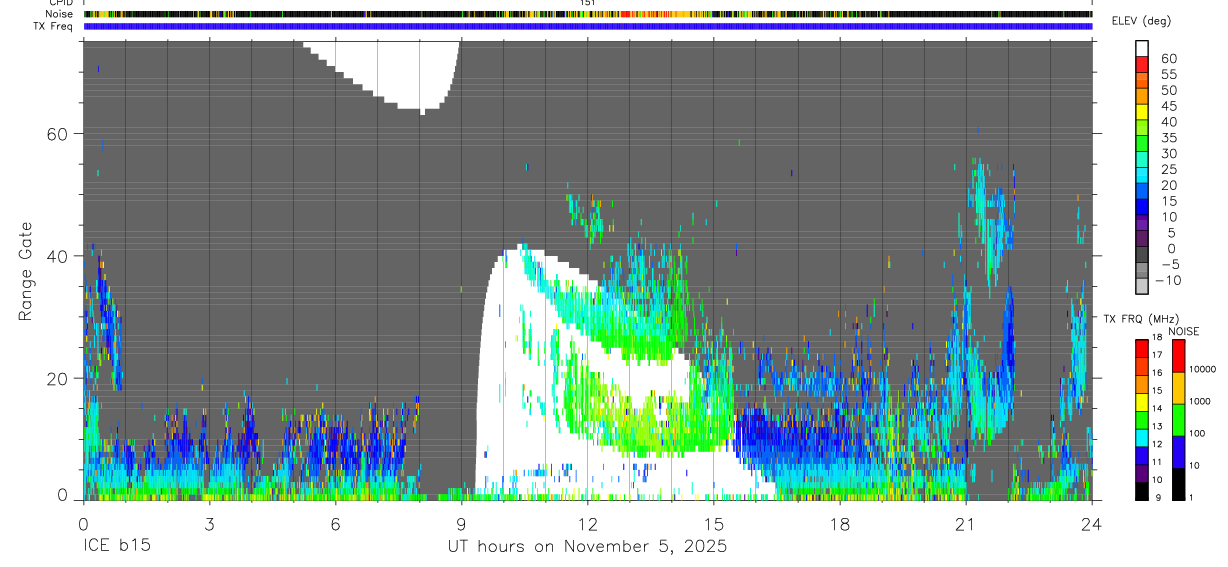Pick the black 9–10 MHz TX FRQ swatch
This screenshot has width=1228, height=567.
pos(1142,491)
